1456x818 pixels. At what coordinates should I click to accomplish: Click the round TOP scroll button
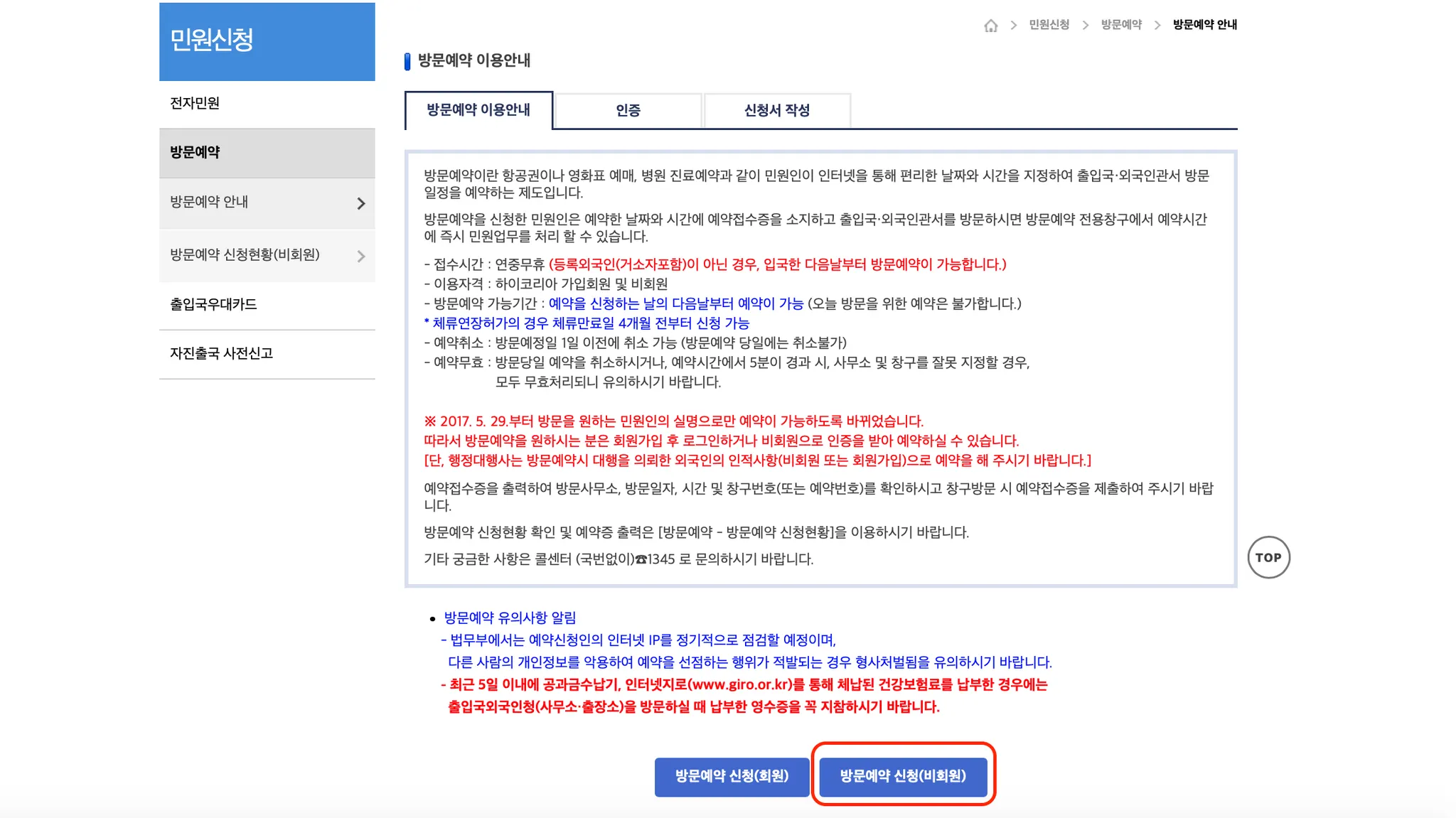pyautogui.click(x=1268, y=557)
